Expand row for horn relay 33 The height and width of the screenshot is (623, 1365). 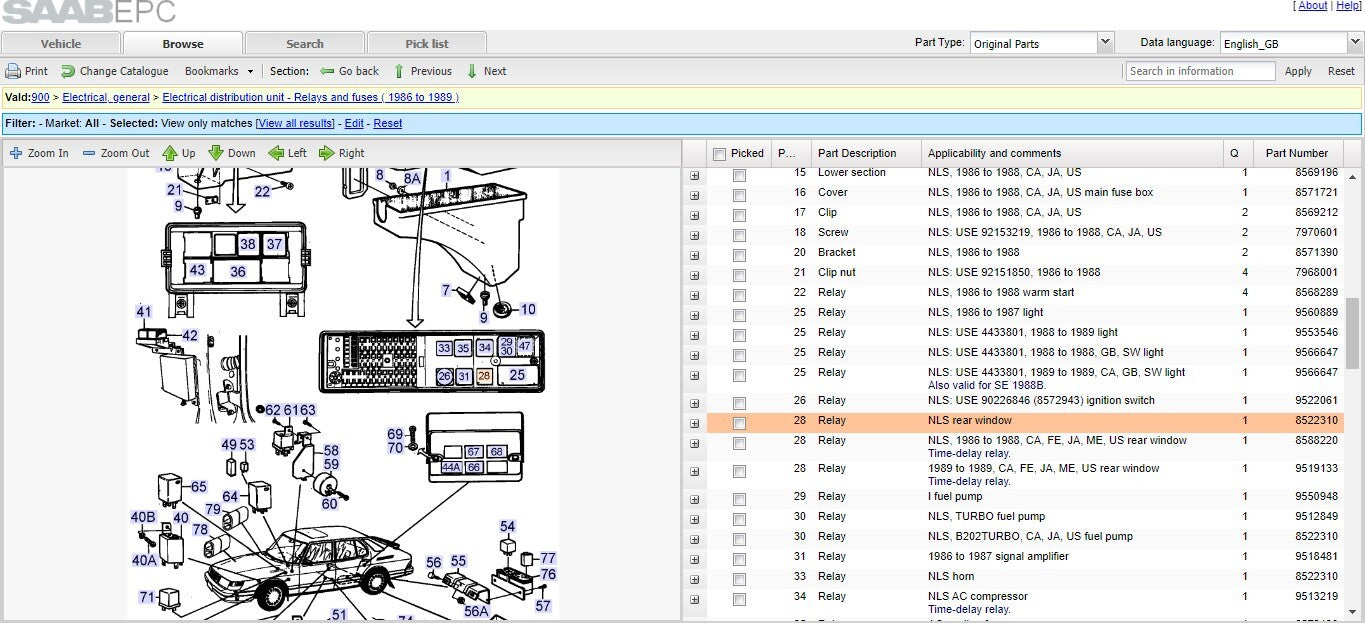pyautogui.click(x=694, y=577)
